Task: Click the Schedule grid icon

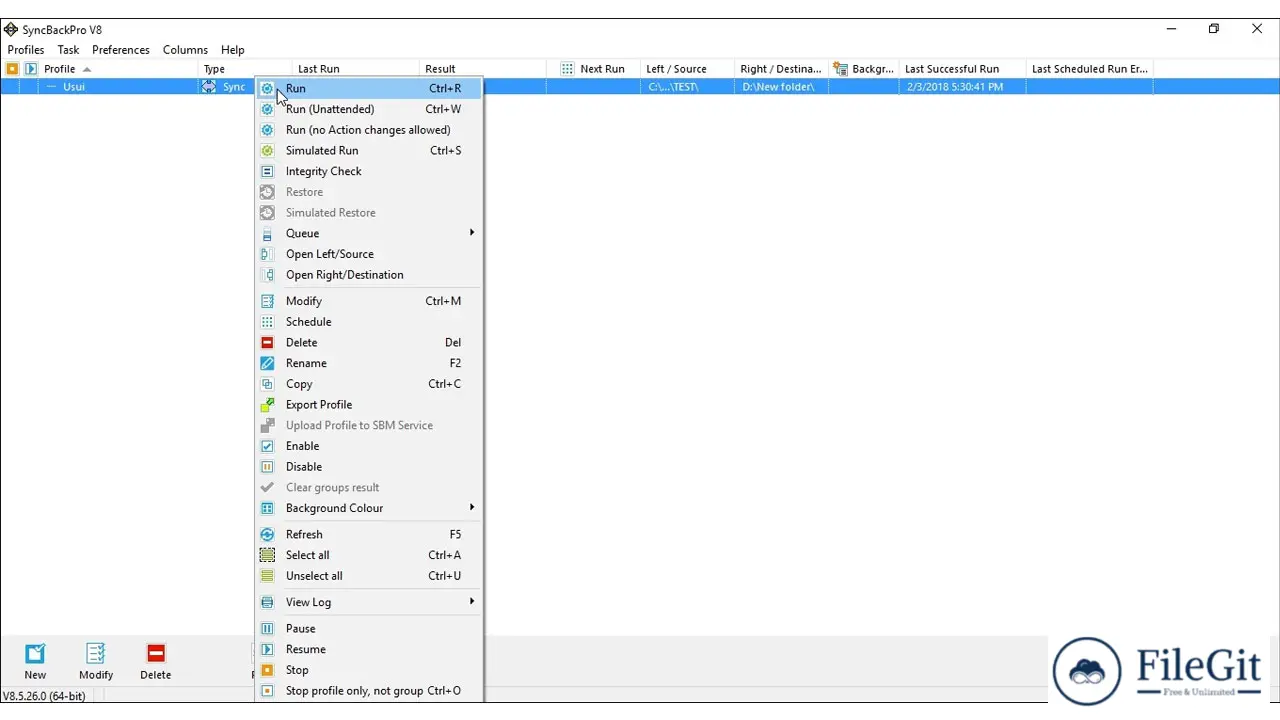Action: click(x=267, y=322)
